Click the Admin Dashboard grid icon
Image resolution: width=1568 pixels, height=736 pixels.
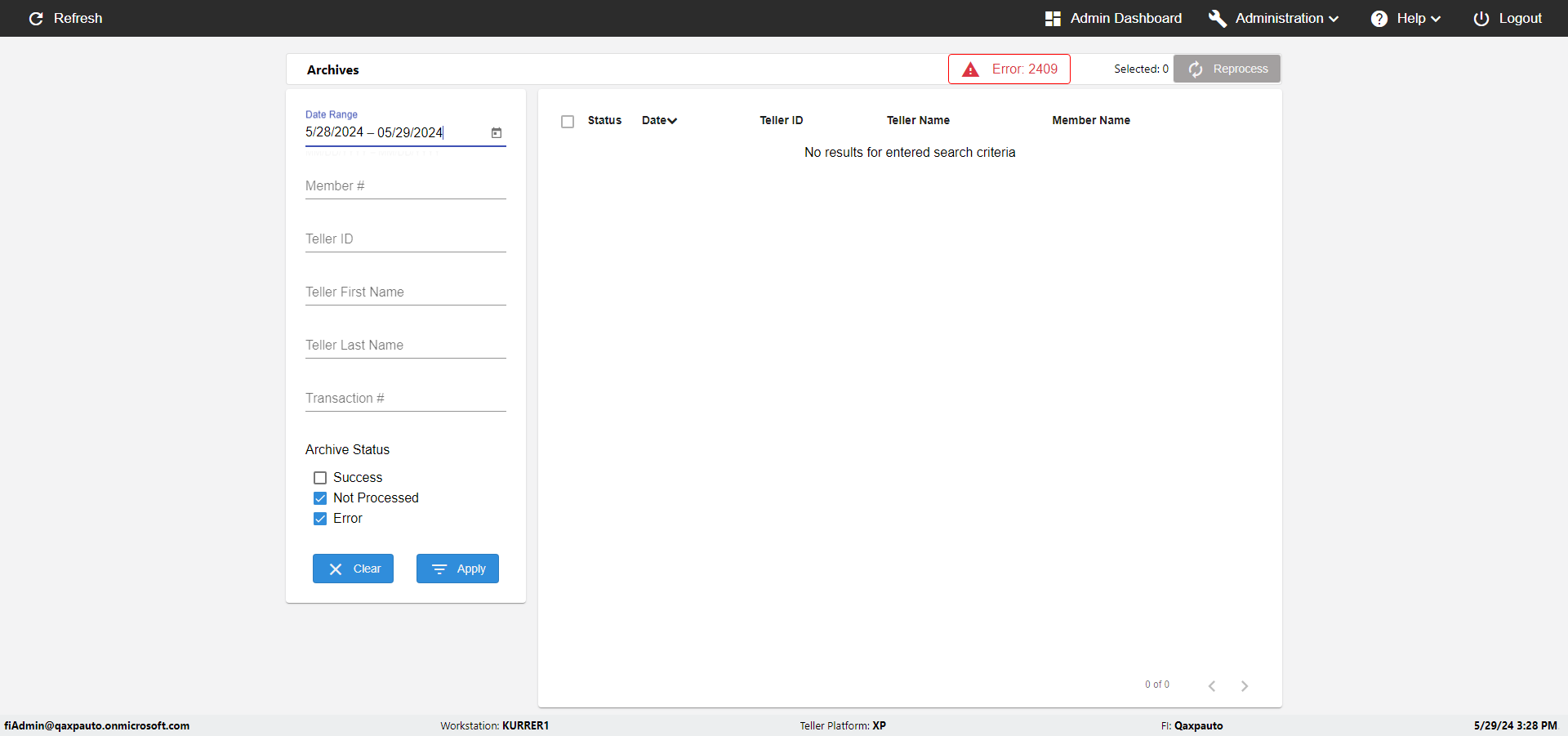[x=1053, y=18]
